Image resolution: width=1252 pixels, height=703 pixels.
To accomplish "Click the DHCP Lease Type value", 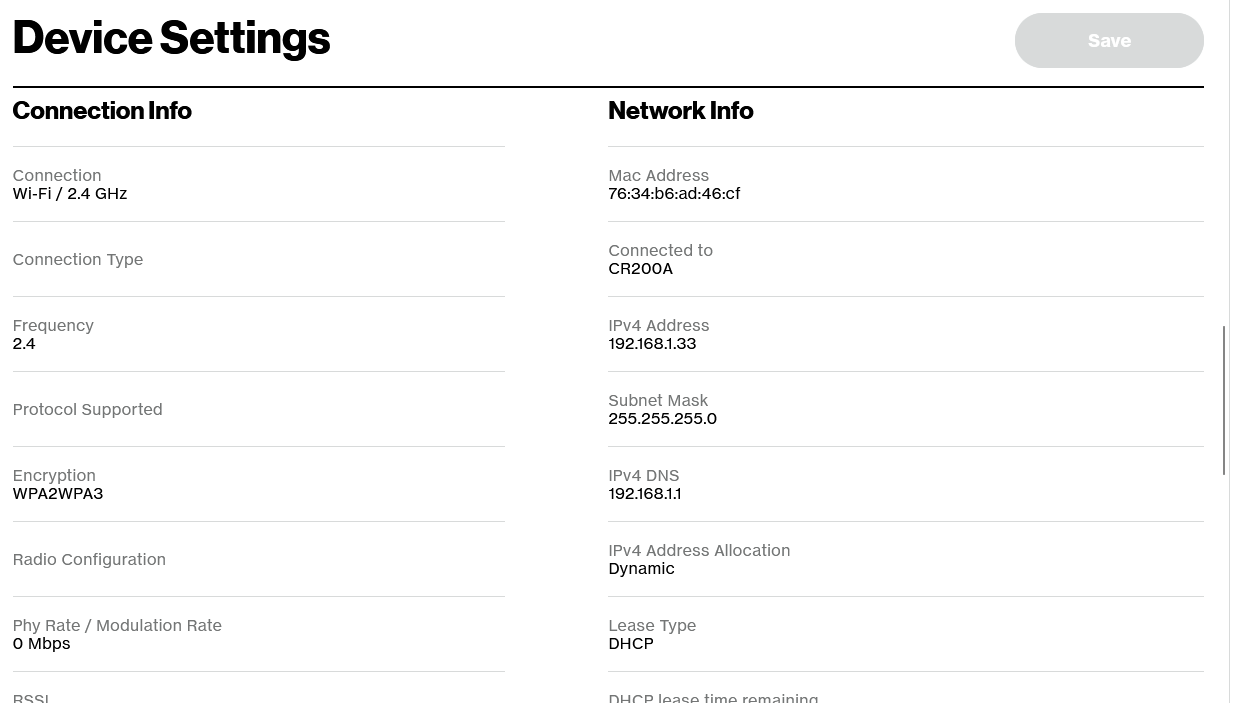I will [630, 644].
